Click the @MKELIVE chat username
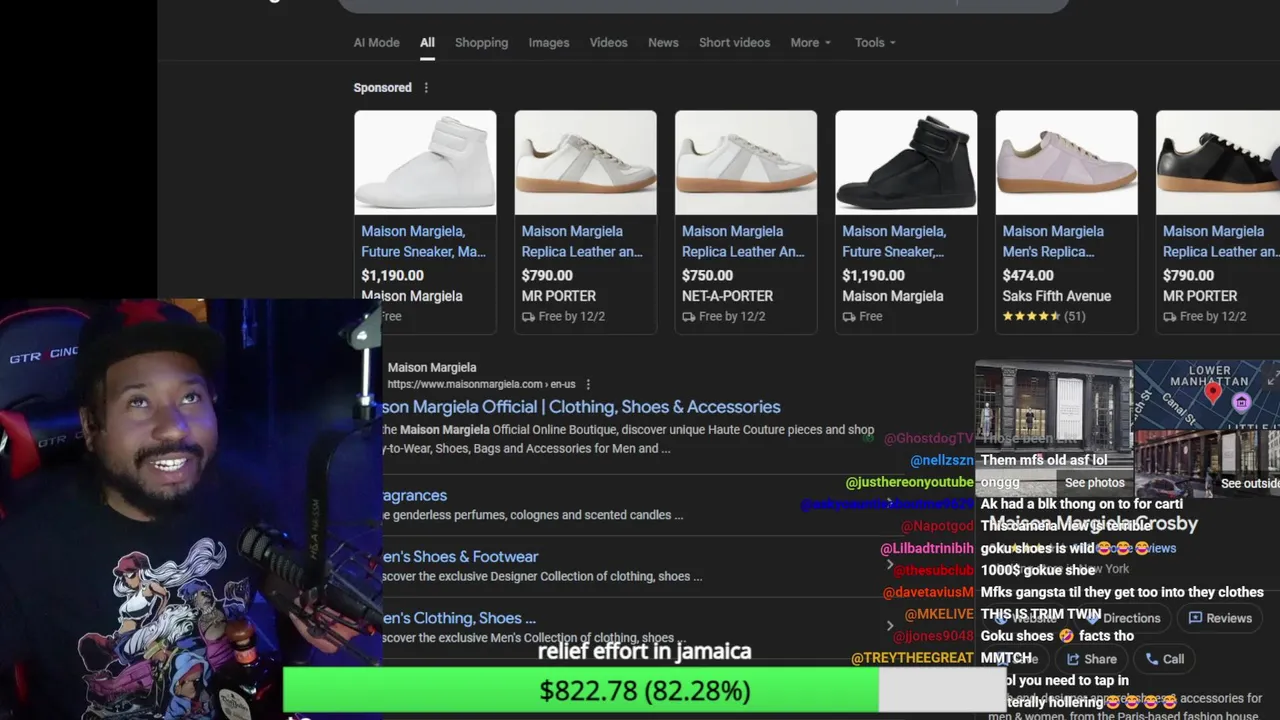Viewport: 1280px width, 720px height. pyautogui.click(x=939, y=614)
